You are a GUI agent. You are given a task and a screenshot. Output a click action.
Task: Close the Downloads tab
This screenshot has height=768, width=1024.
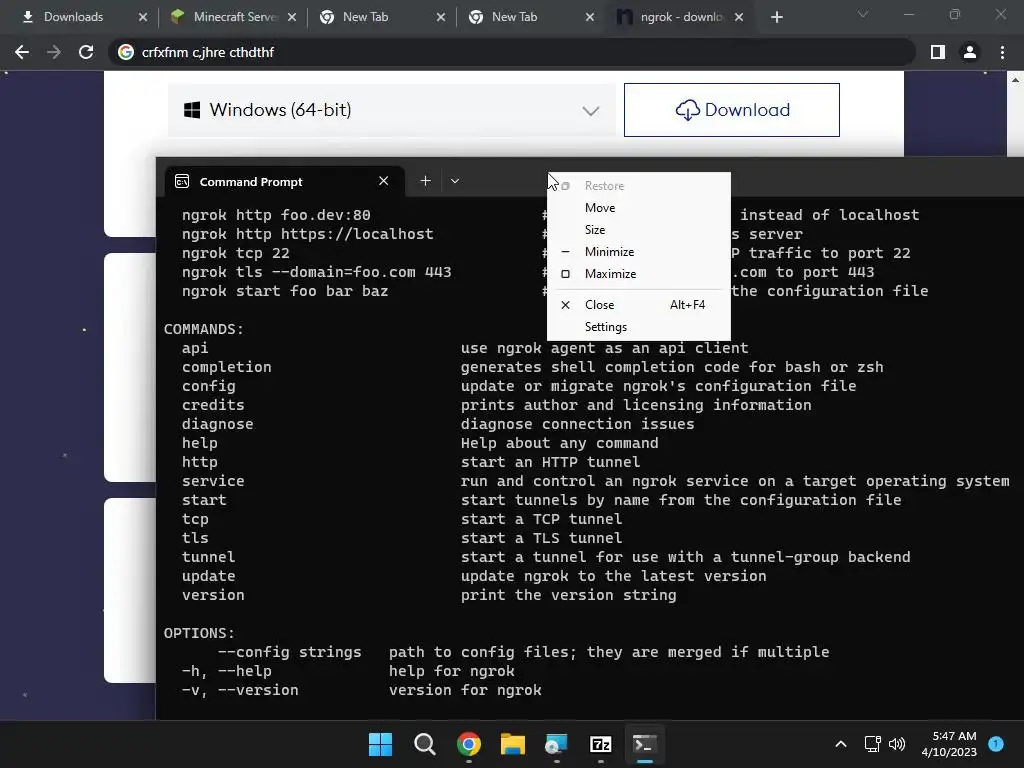(143, 17)
